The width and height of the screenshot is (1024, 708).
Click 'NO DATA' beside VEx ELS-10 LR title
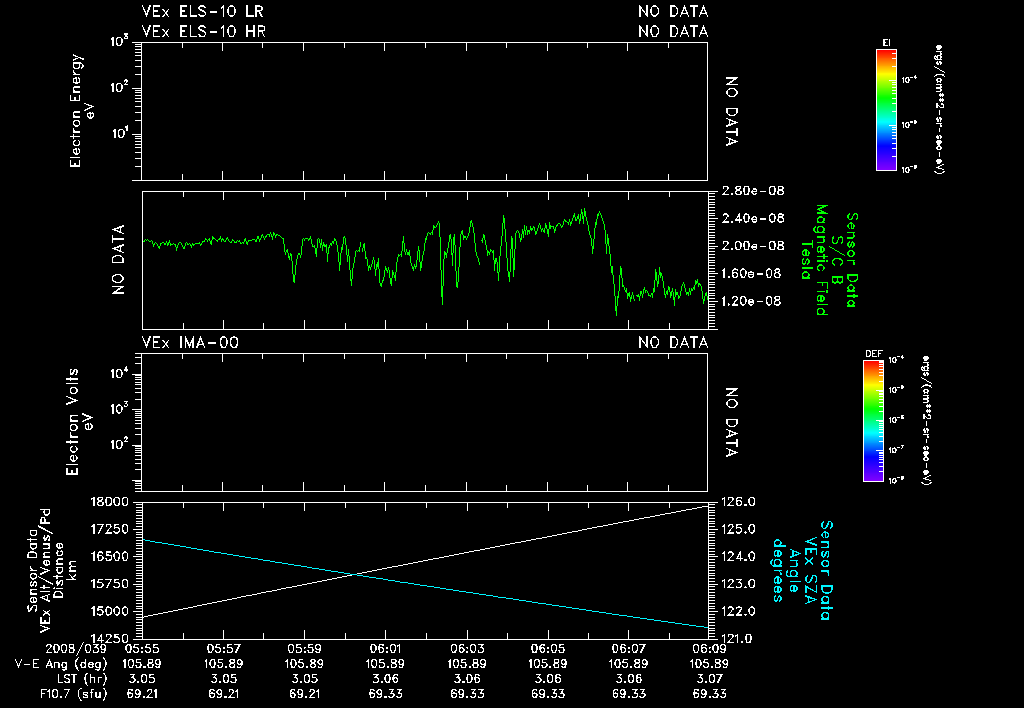point(673,12)
